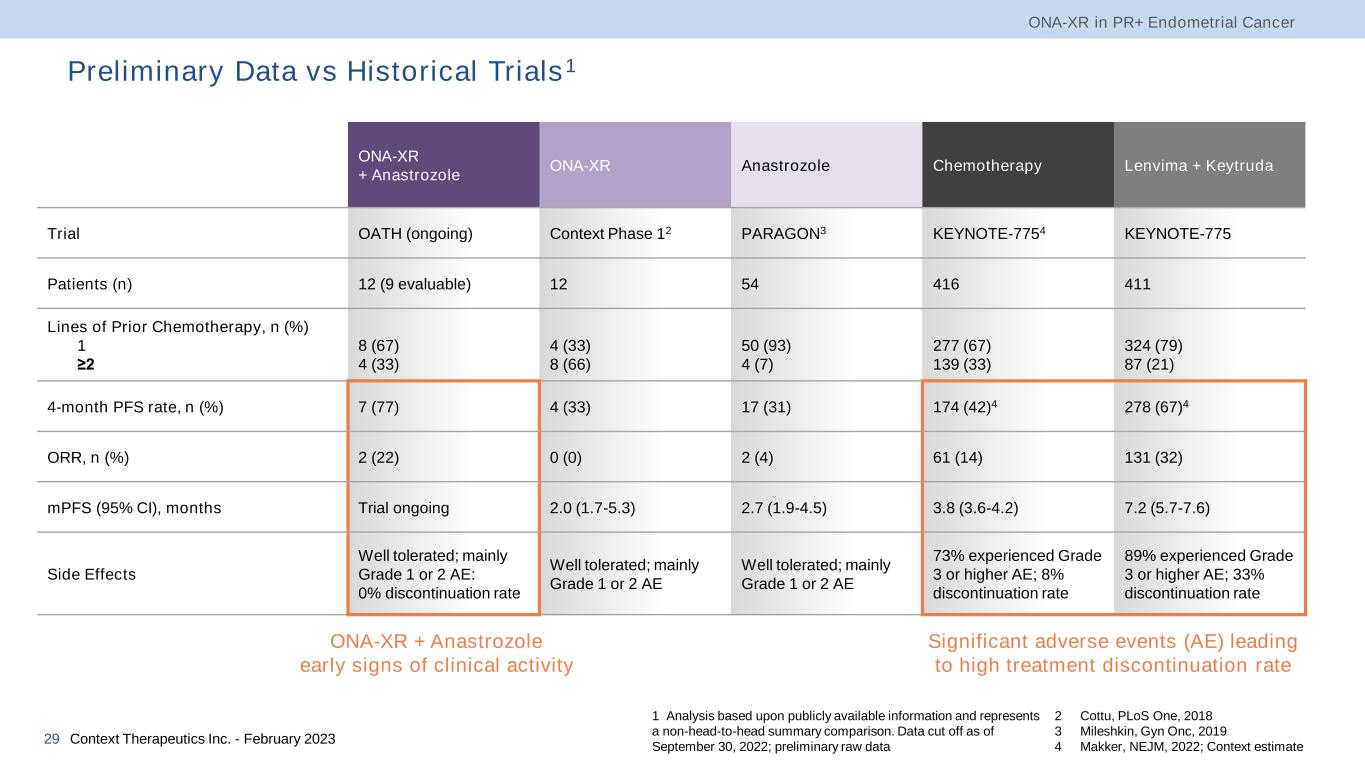
Task: Click the '7 (77)' PFS rate value
Action: click(379, 406)
